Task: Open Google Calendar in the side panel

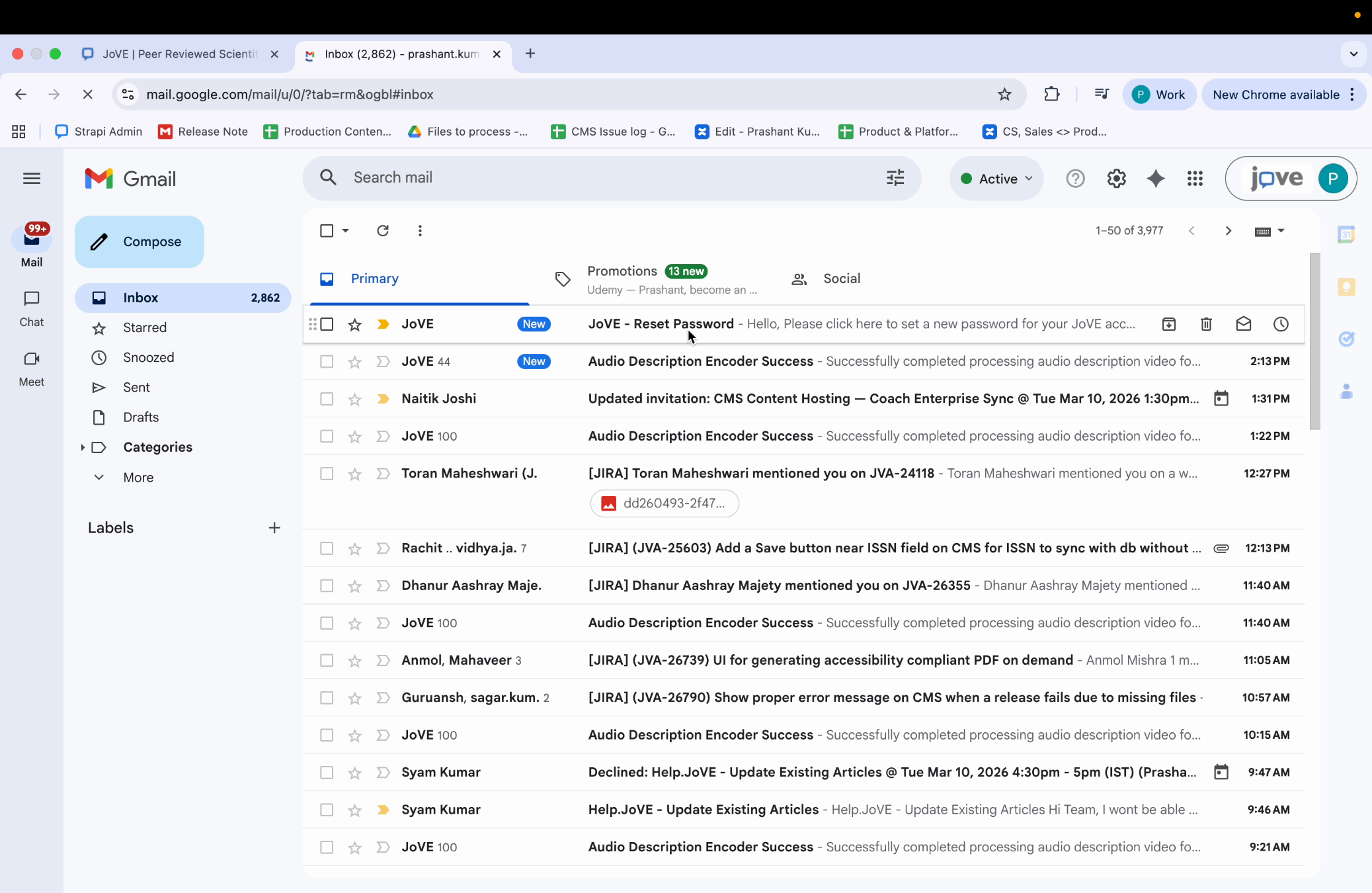Action: (1348, 234)
